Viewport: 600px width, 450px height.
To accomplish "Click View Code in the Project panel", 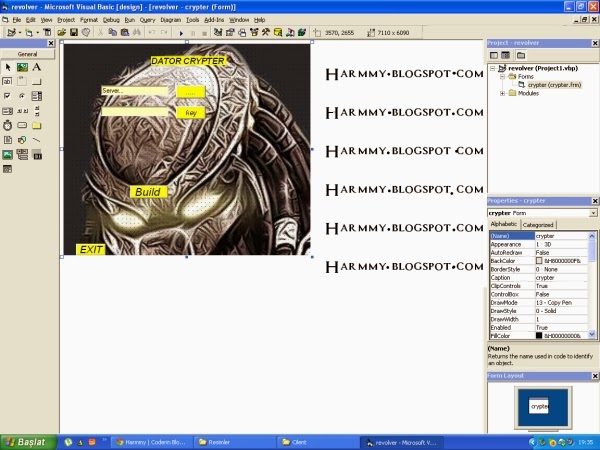I will pos(494,55).
